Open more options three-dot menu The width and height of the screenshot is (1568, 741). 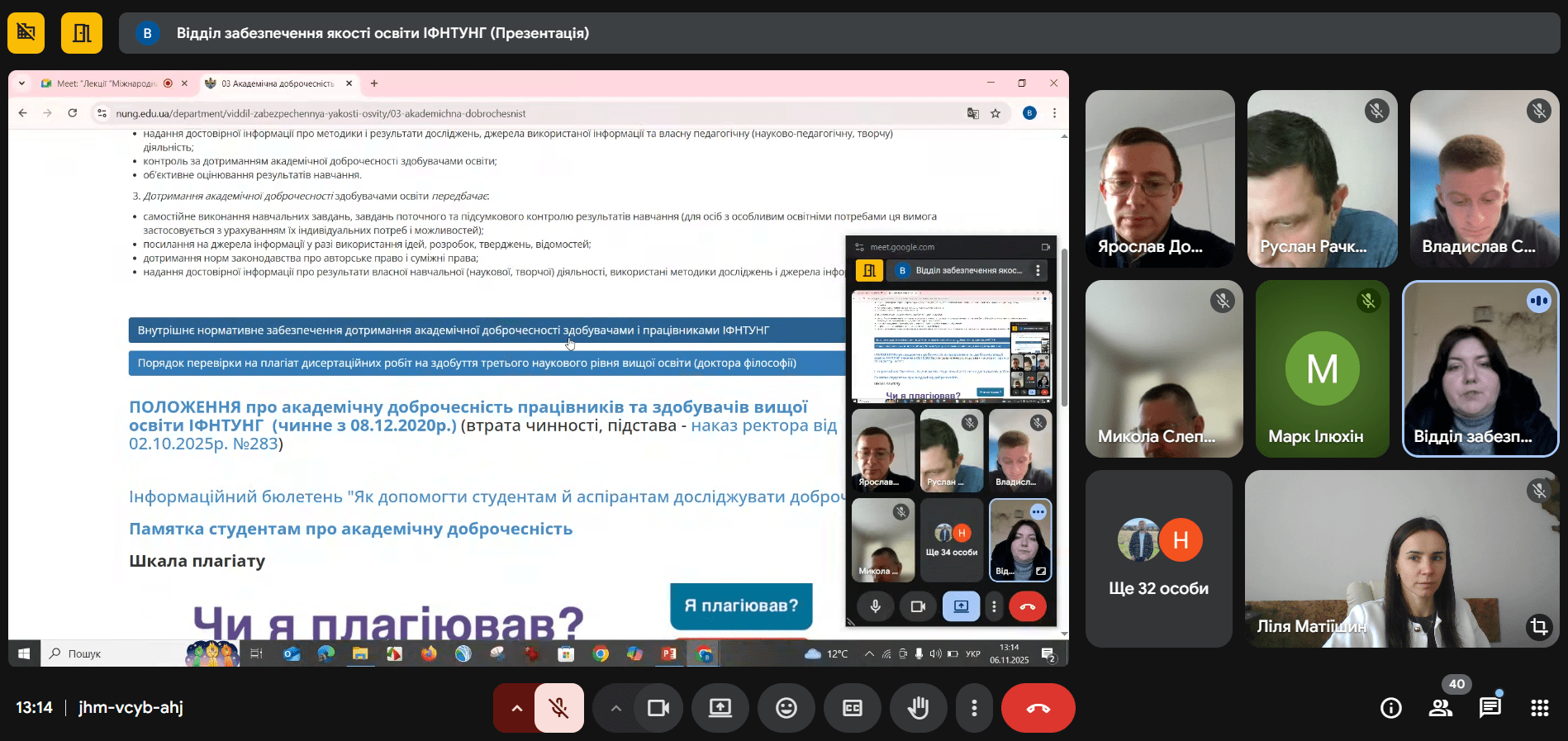tap(974, 708)
